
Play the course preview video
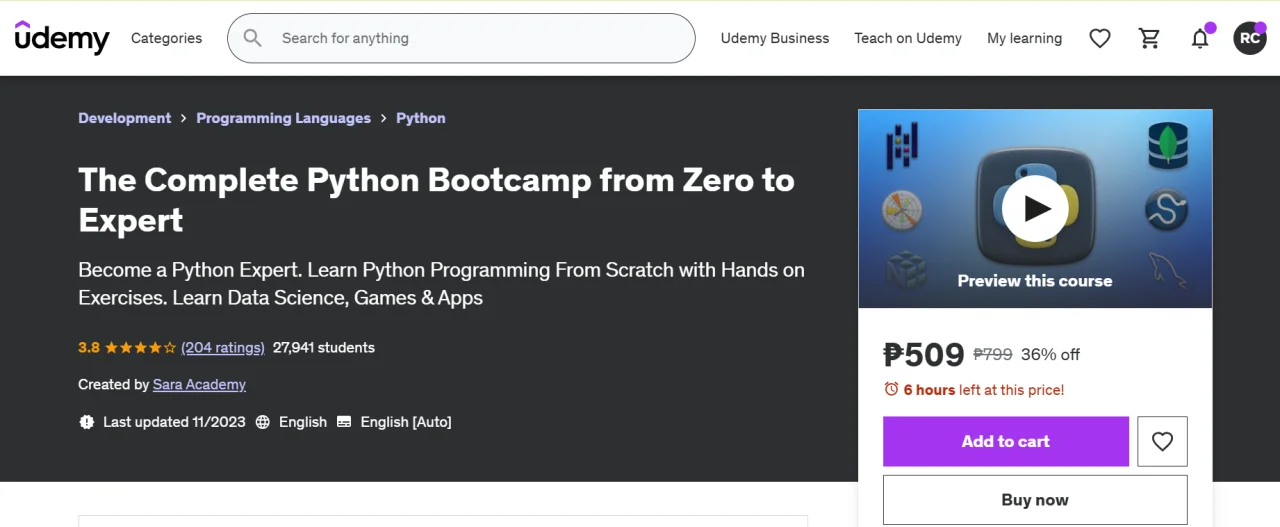click(1035, 208)
